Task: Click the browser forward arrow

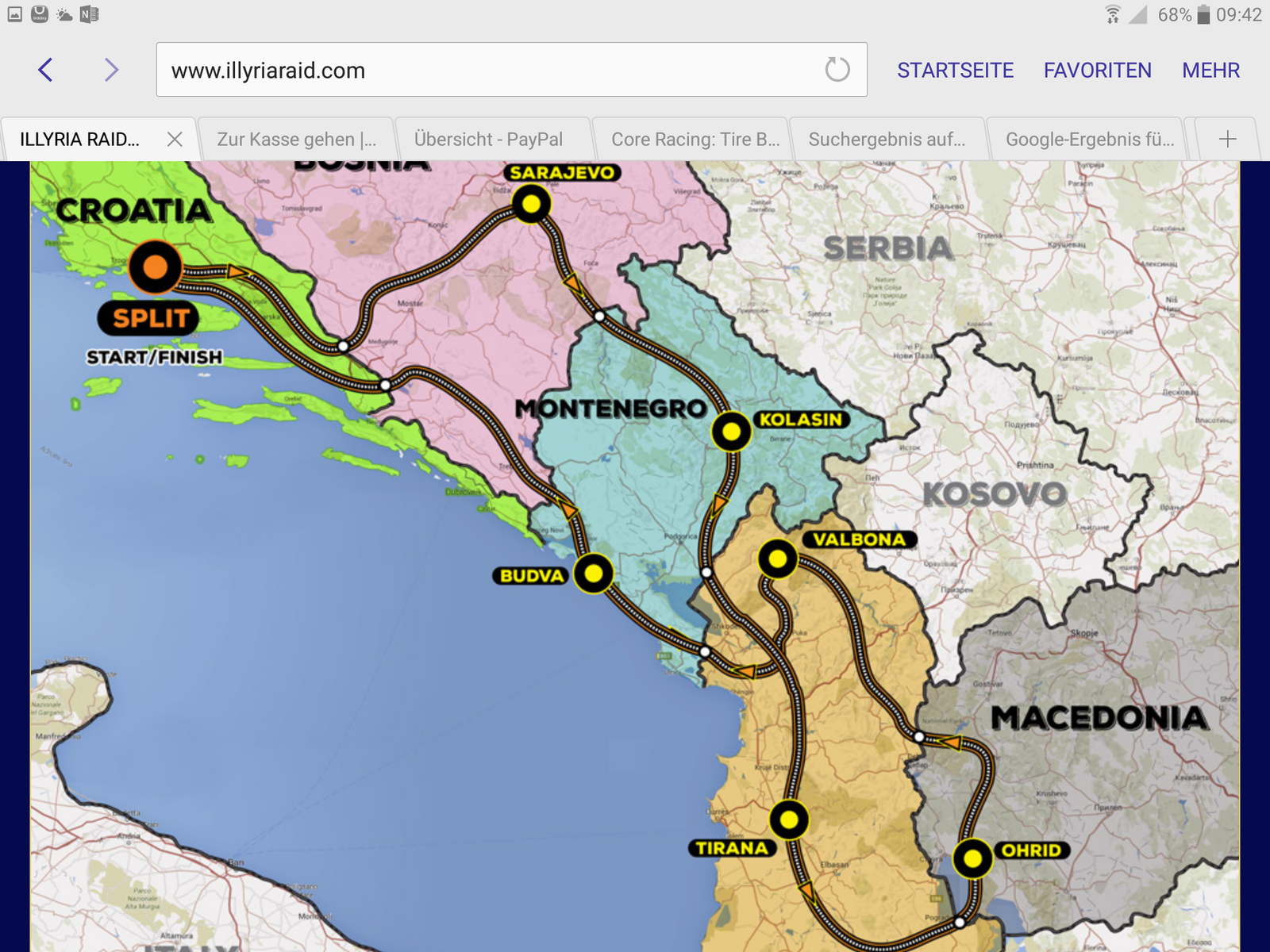Action: click(111, 70)
